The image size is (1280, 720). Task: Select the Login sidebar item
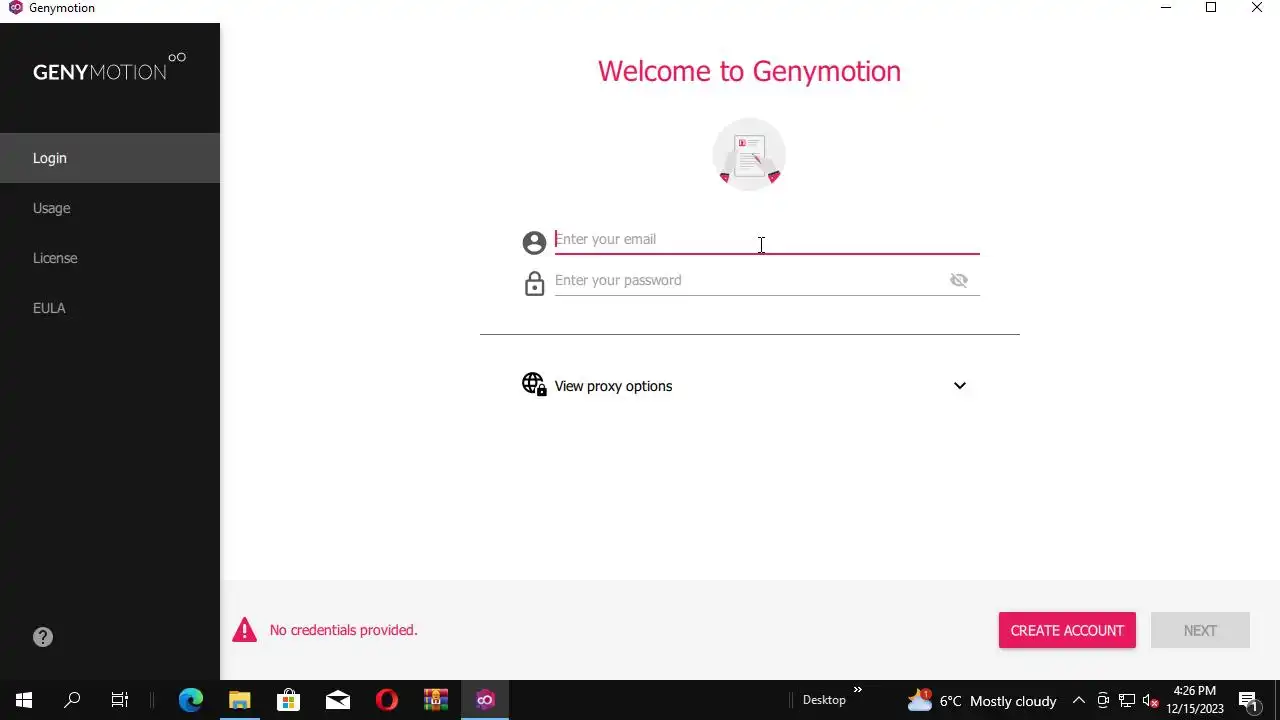click(x=110, y=158)
